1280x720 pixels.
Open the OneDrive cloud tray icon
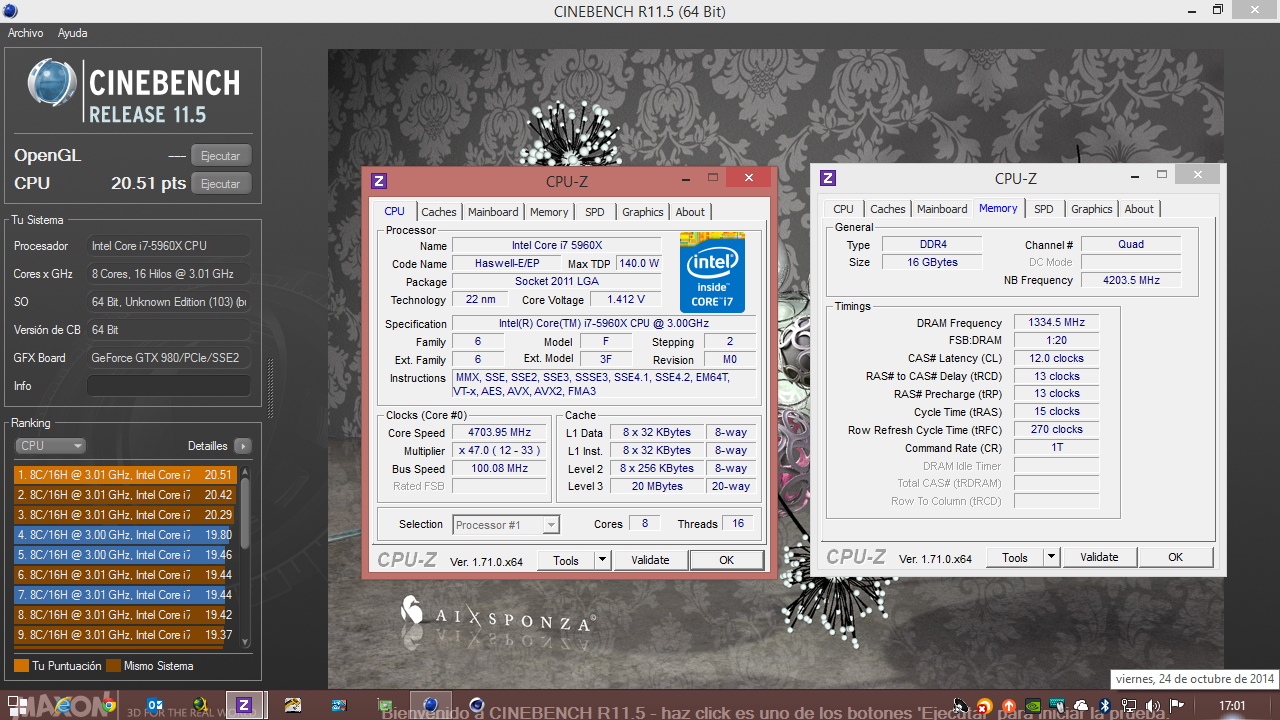(1081, 706)
